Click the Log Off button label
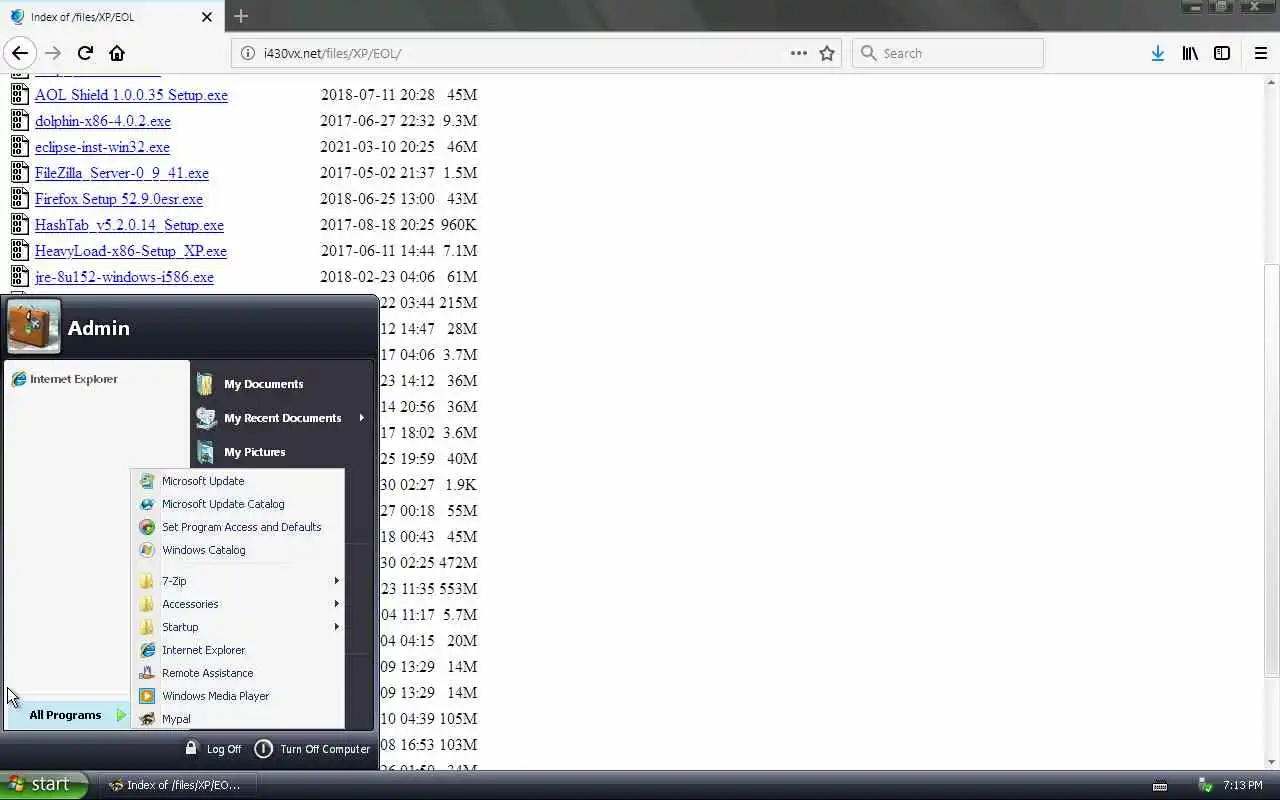The height and width of the screenshot is (800, 1280). coord(224,749)
